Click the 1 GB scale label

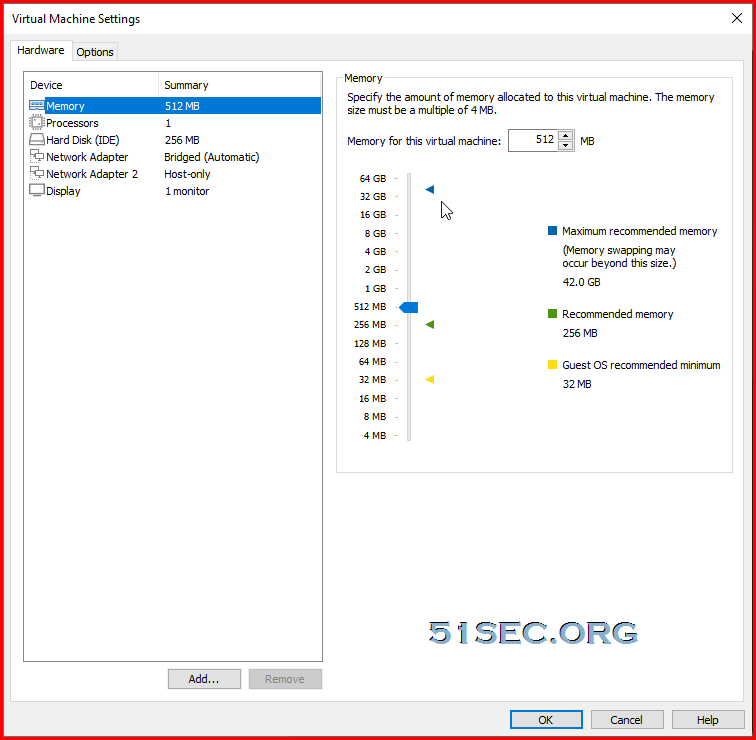(376, 288)
